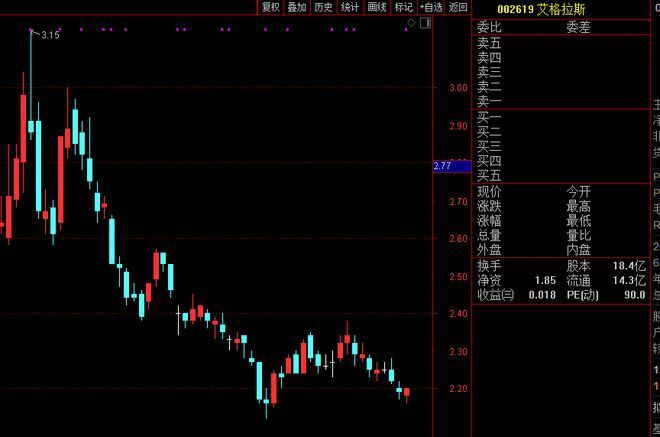Click the PE(动) value 90.0
This screenshot has height=437, width=660.
pos(635,295)
